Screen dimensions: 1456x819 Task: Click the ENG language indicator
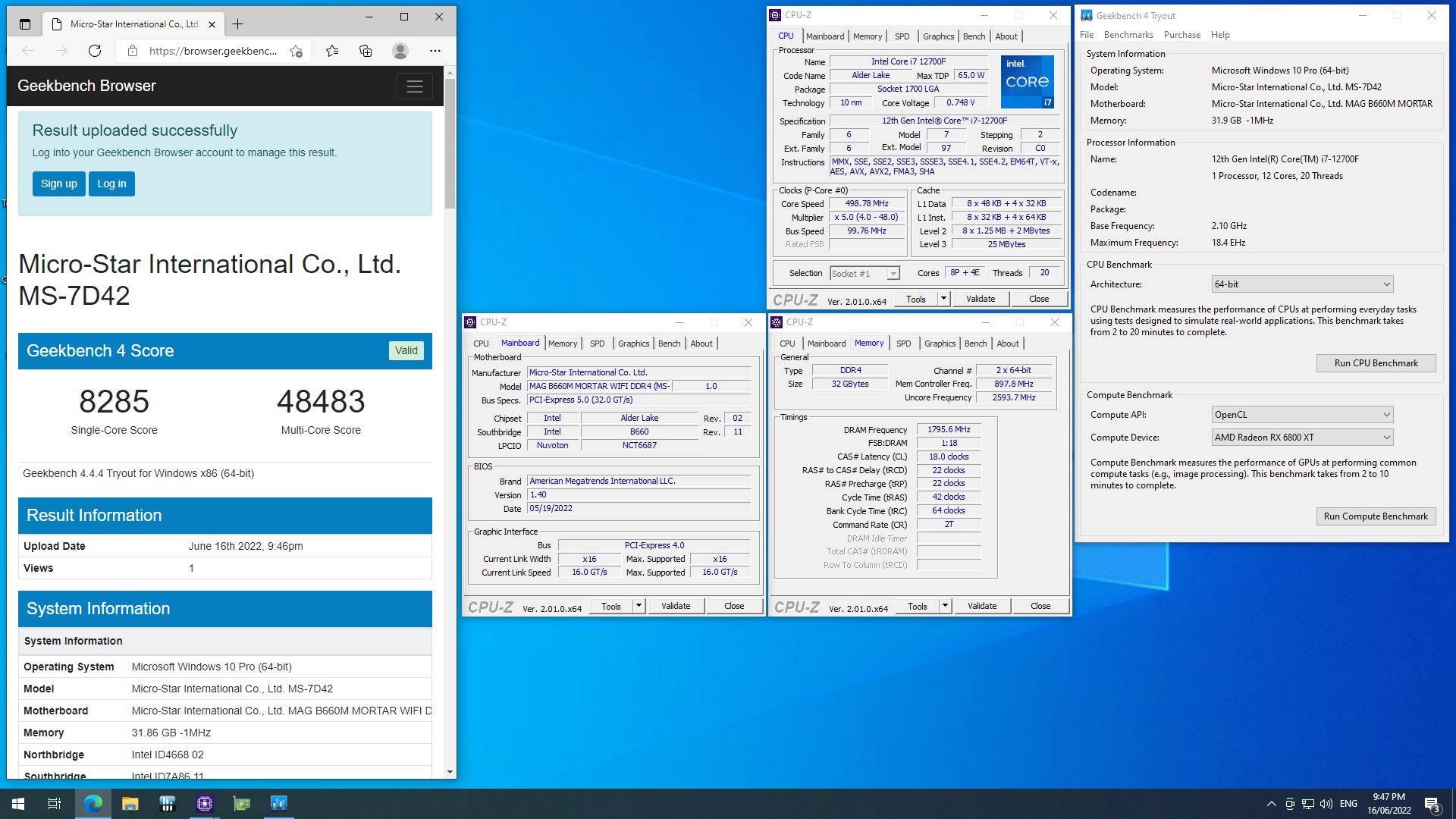click(x=1348, y=804)
